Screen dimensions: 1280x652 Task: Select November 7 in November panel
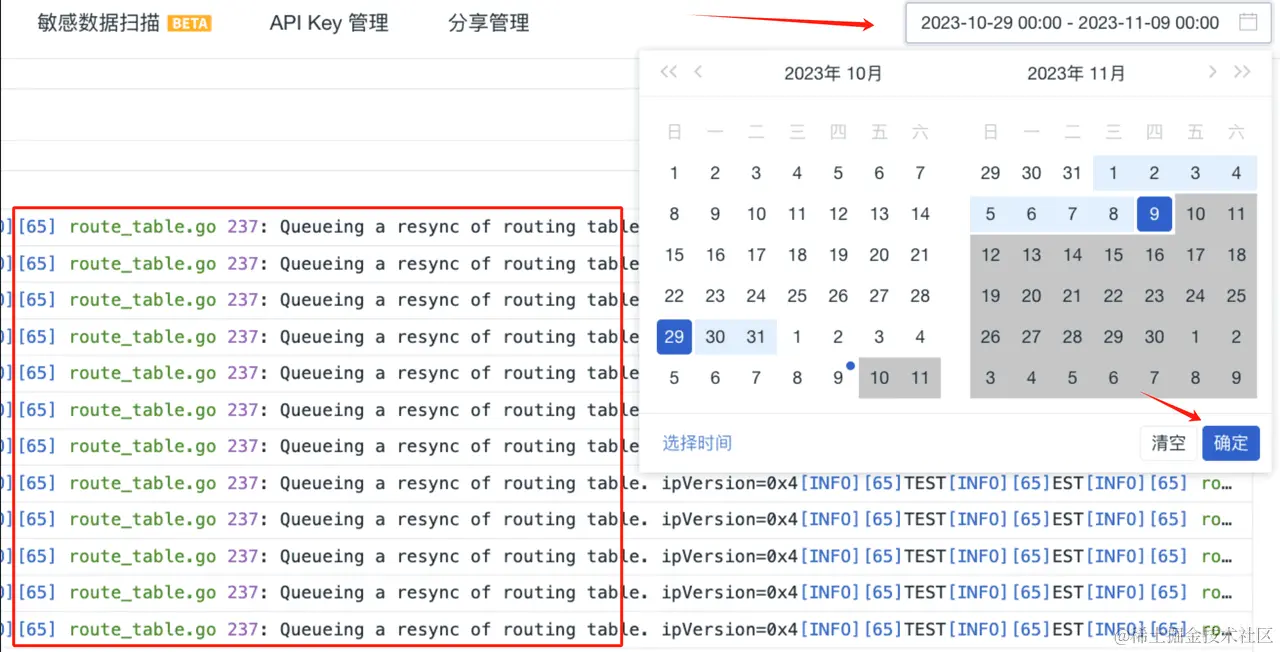1072,214
